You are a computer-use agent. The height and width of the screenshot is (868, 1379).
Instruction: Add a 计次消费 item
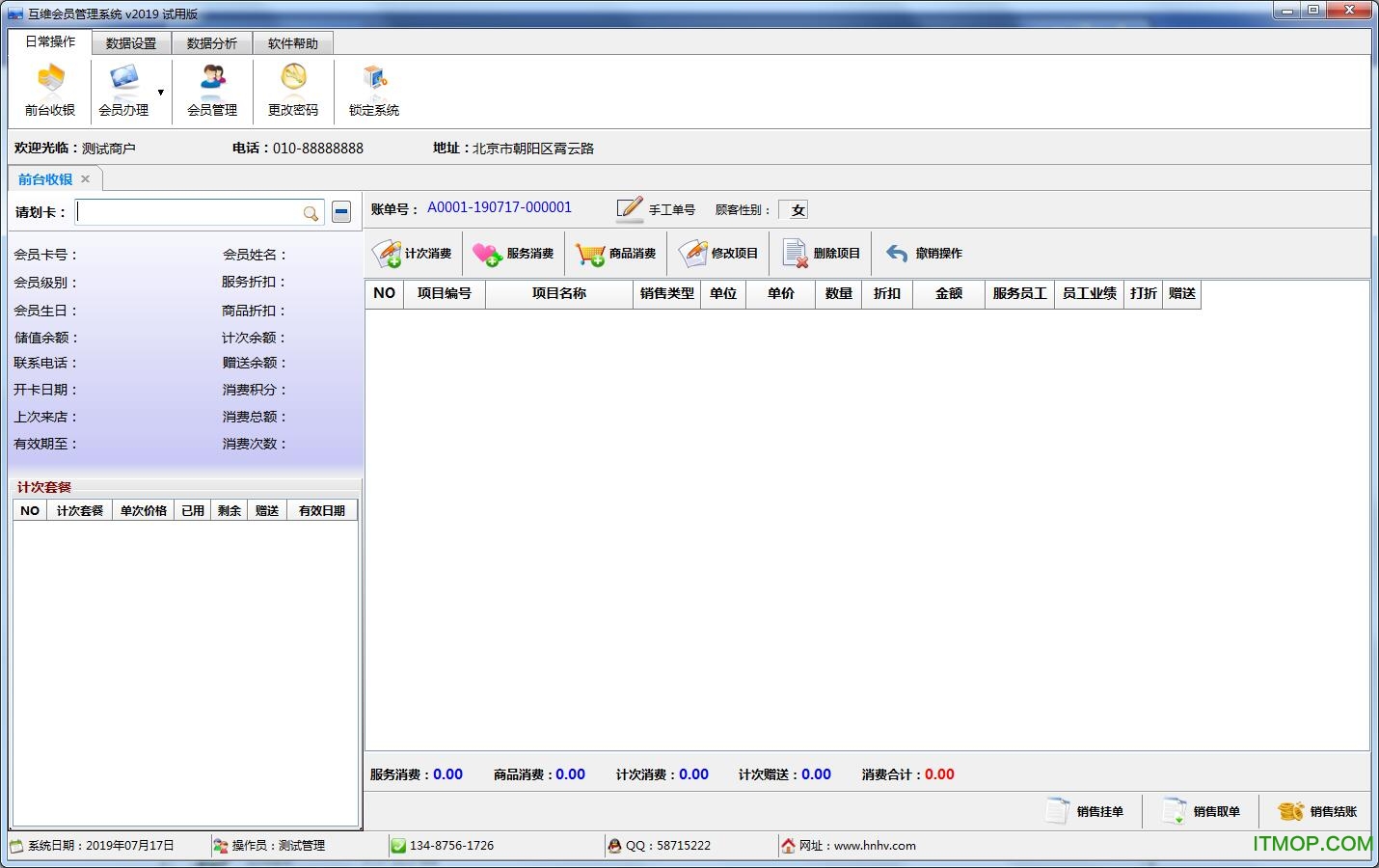(413, 254)
